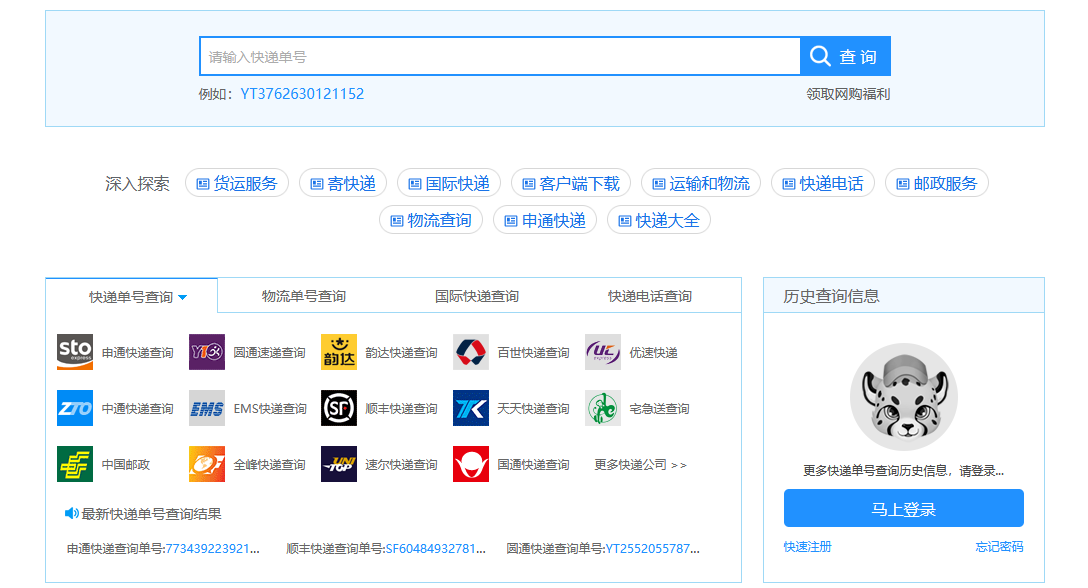
Task: Click the 马上登录 login button
Action: 903,509
